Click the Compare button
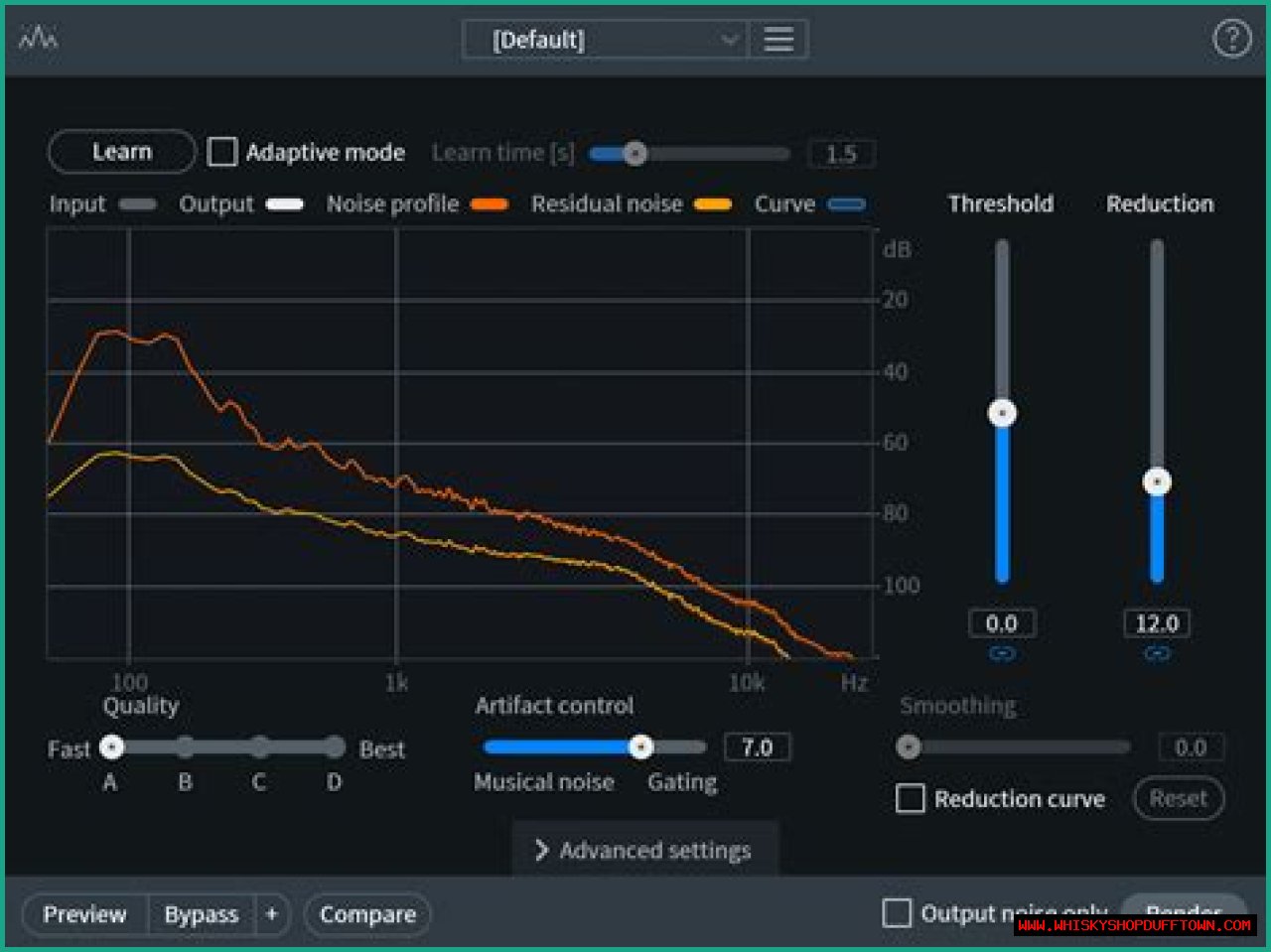This screenshot has height=952, width=1271. (x=367, y=914)
